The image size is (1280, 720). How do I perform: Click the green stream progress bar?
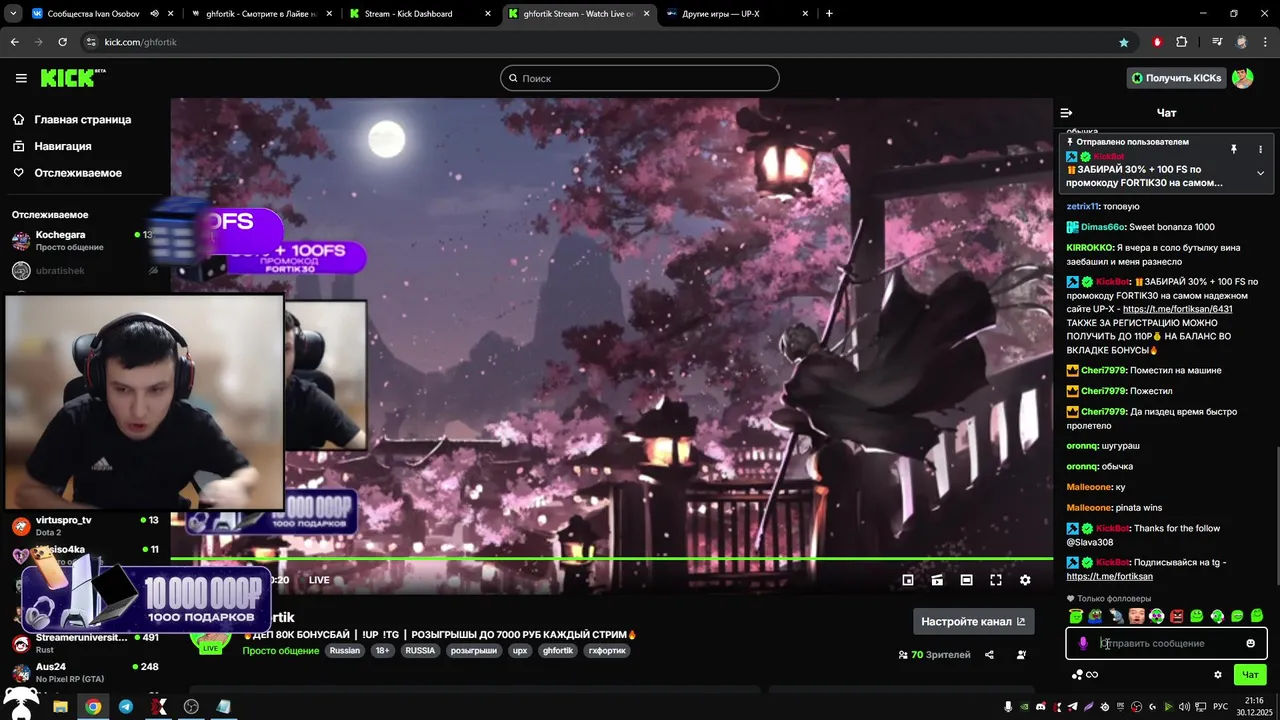point(611,558)
